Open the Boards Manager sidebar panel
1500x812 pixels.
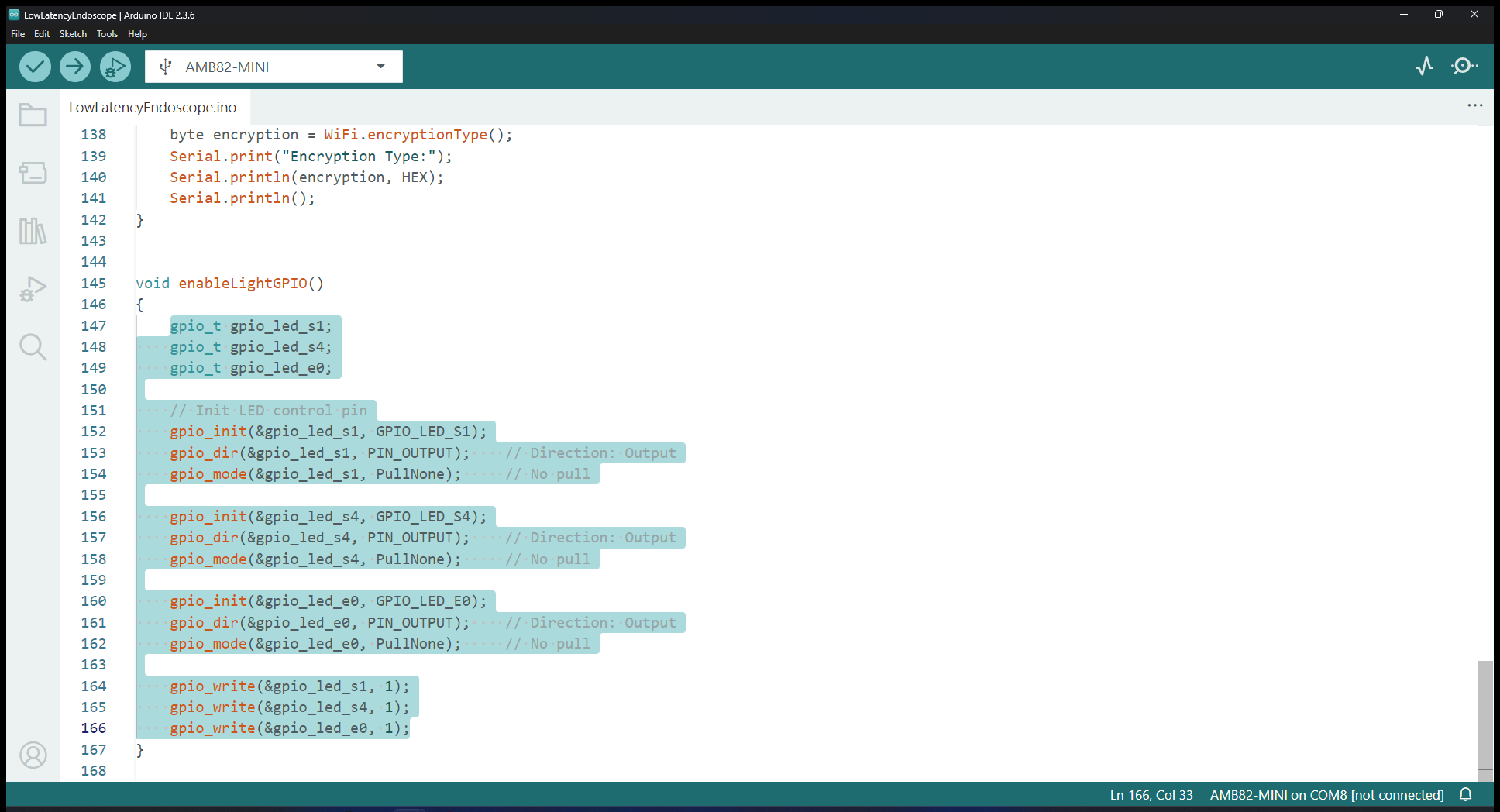click(x=33, y=173)
